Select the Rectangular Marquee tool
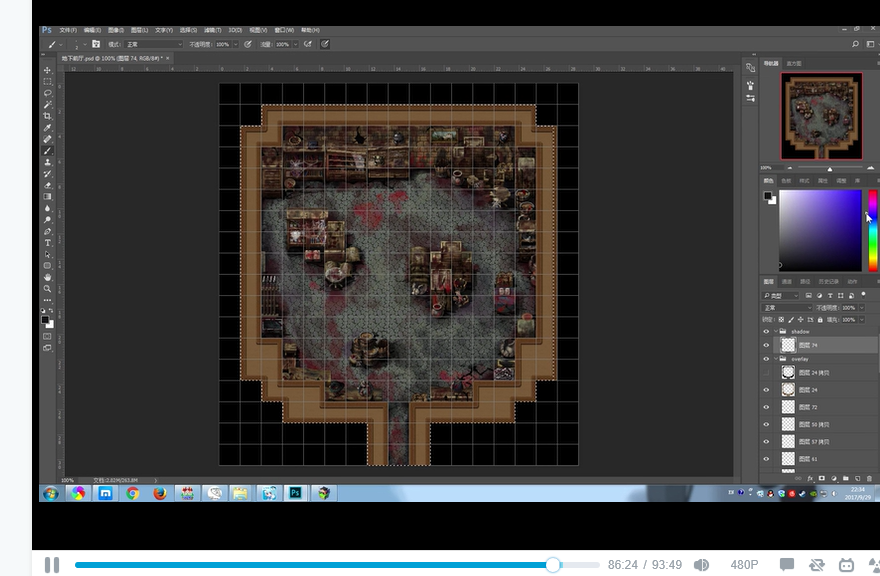Image resolution: width=880 pixels, height=576 pixels. click(x=48, y=81)
